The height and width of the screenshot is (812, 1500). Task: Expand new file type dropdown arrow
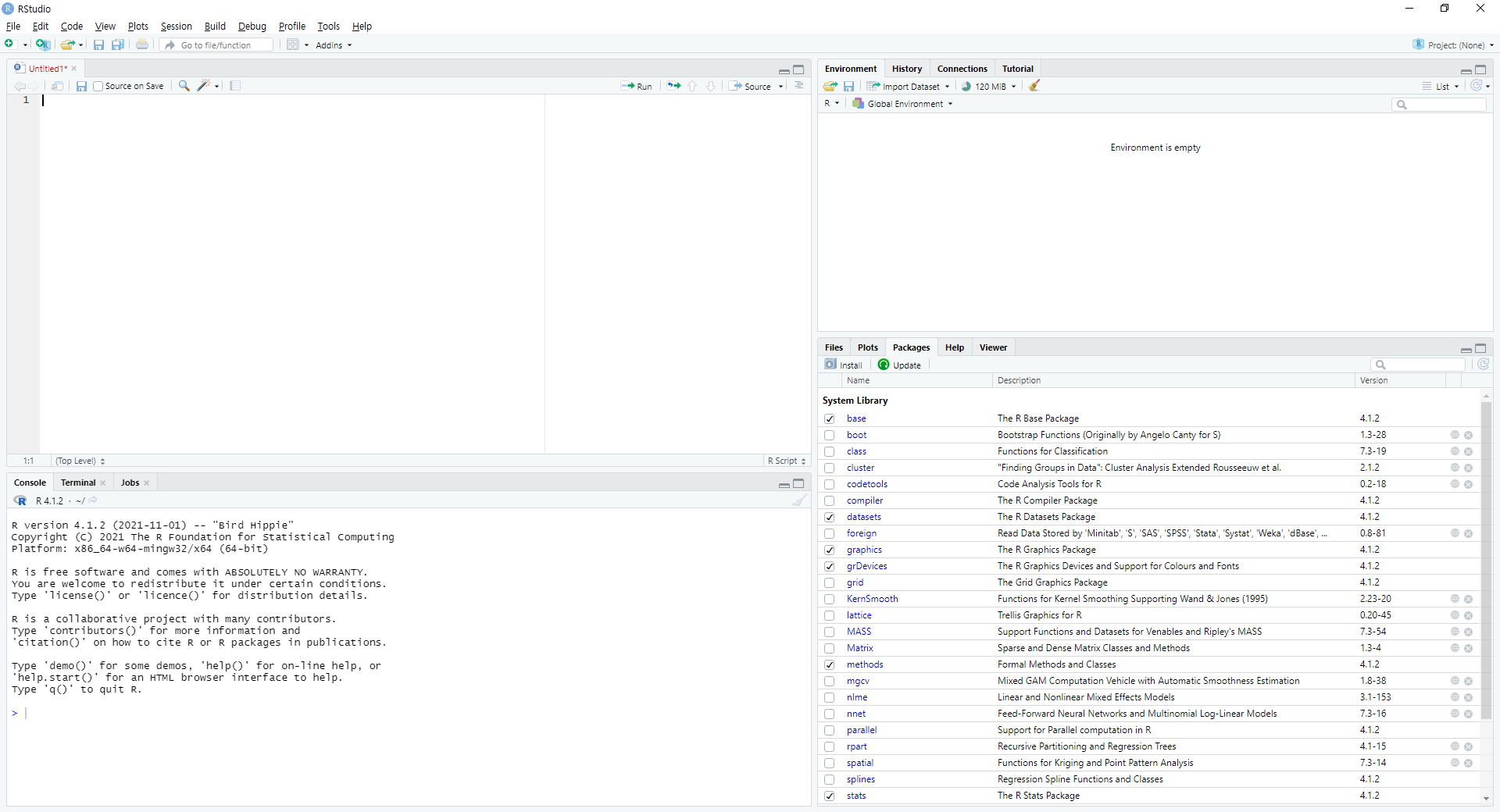pyautogui.click(x=25, y=45)
